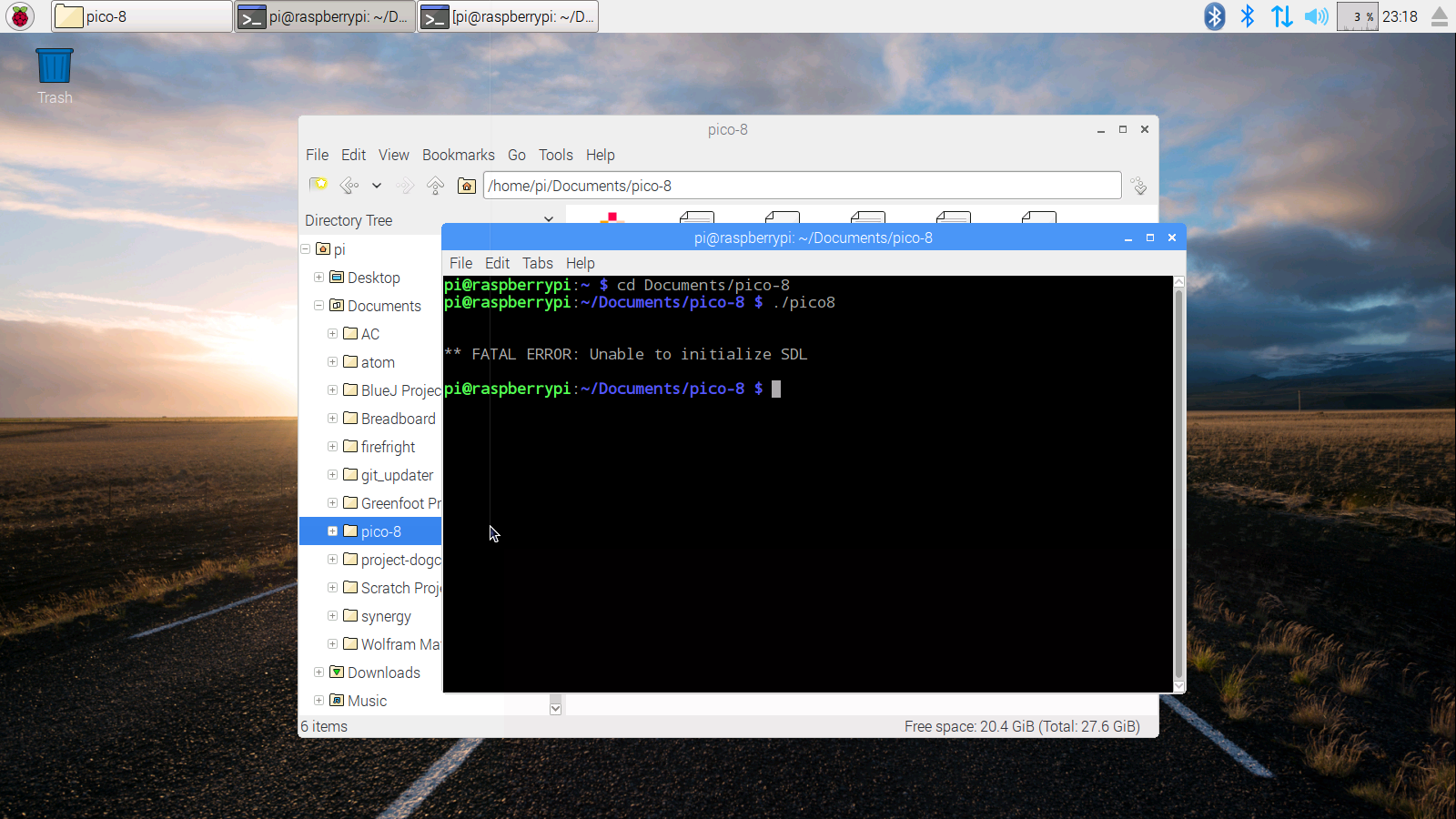Click the CPU usage monitor showing 3%
1456x819 pixels.
click(x=1357, y=16)
